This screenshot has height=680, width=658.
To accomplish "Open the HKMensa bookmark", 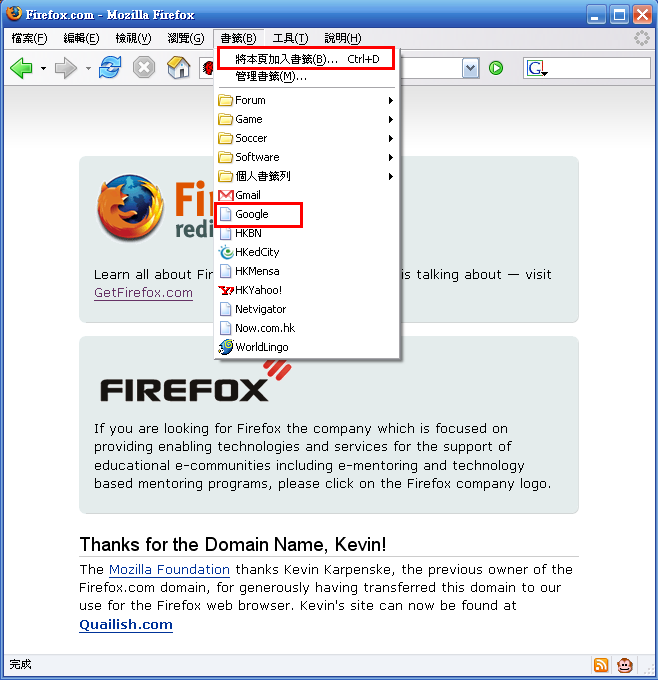I will click(x=307, y=271).
